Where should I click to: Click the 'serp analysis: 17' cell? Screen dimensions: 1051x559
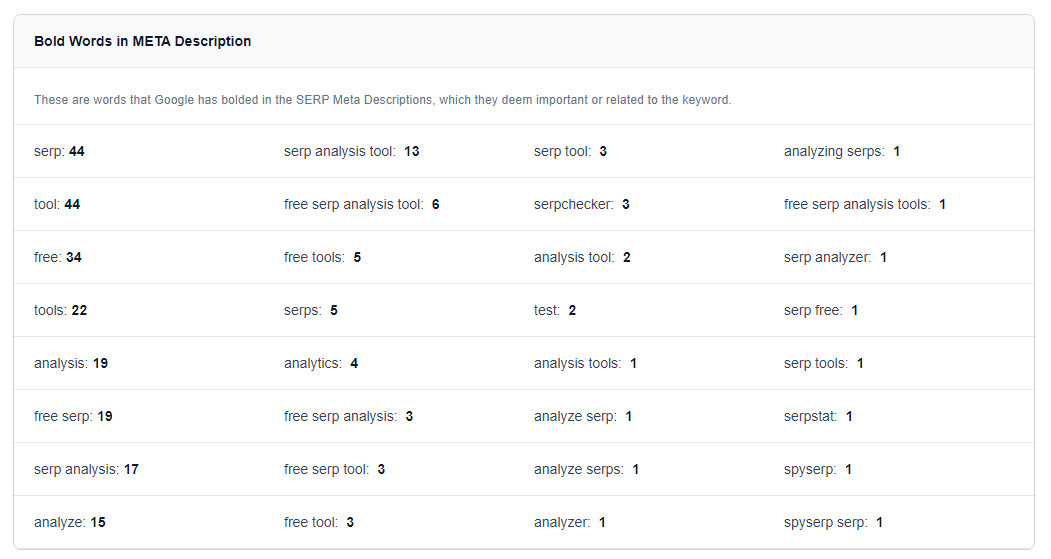click(86, 469)
